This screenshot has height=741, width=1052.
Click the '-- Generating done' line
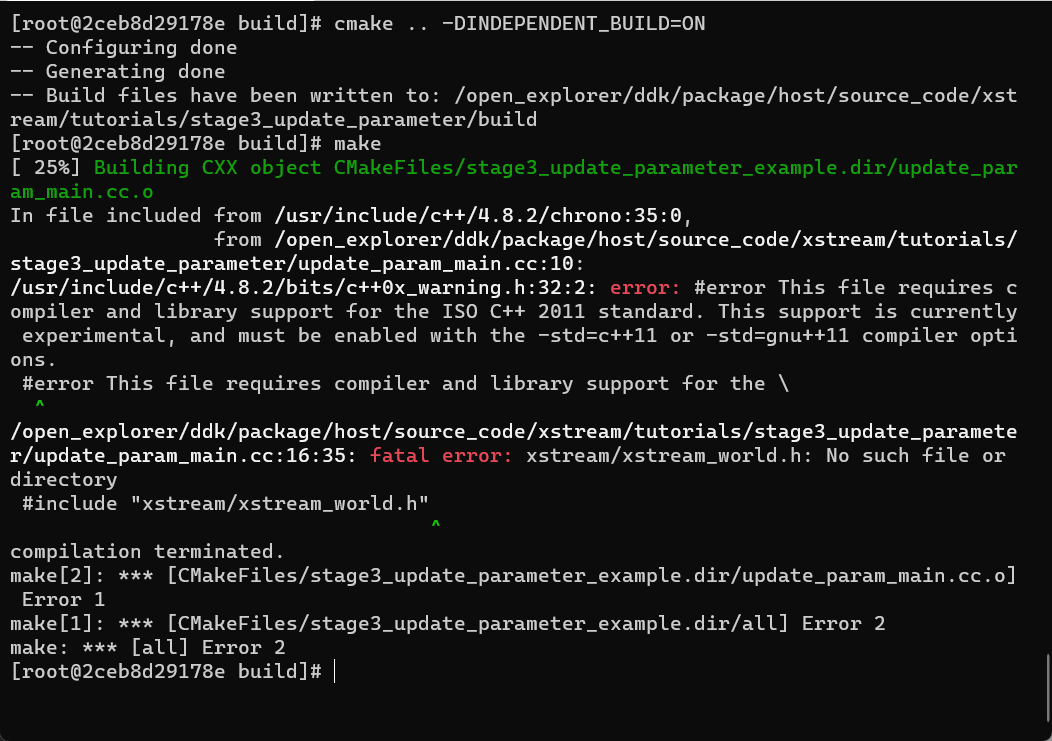[118, 72]
